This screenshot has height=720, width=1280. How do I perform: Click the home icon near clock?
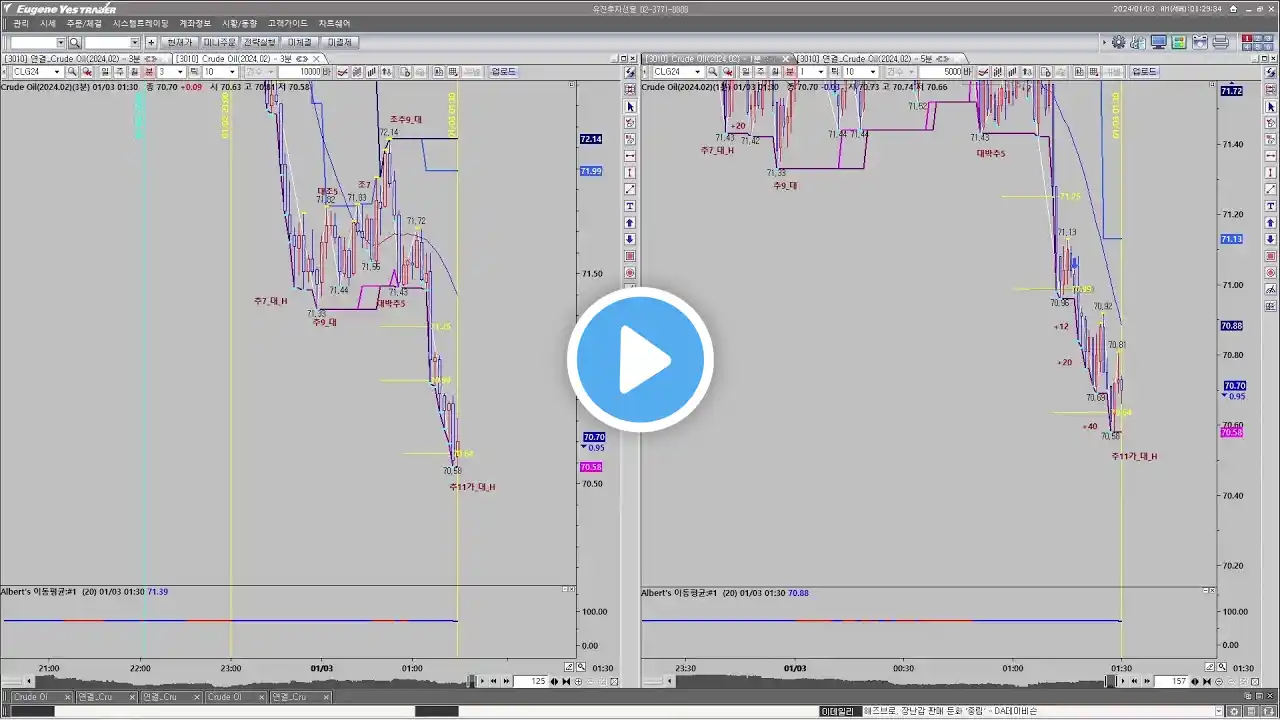(1233, 9)
